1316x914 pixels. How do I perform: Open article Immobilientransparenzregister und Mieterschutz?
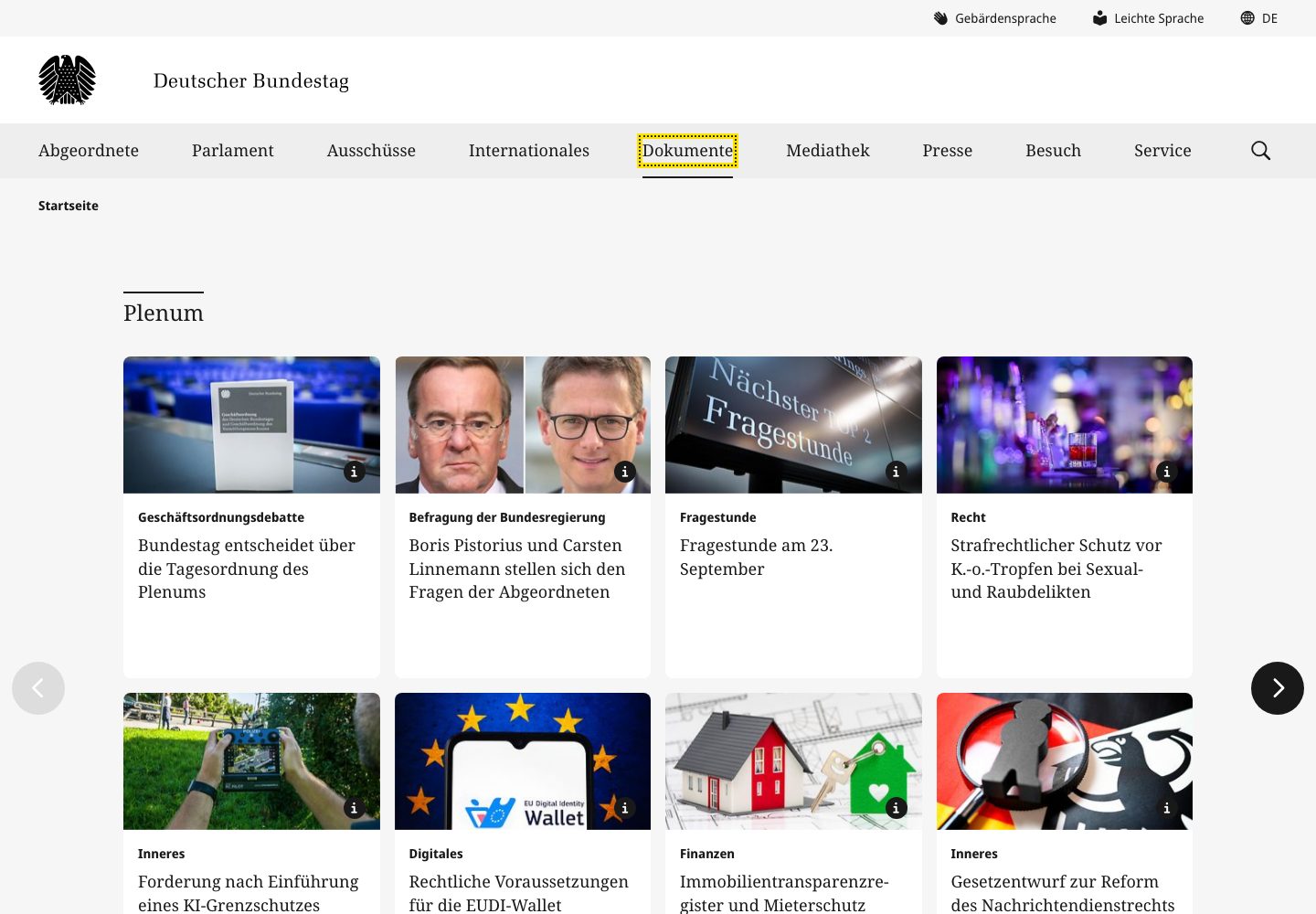(784, 893)
